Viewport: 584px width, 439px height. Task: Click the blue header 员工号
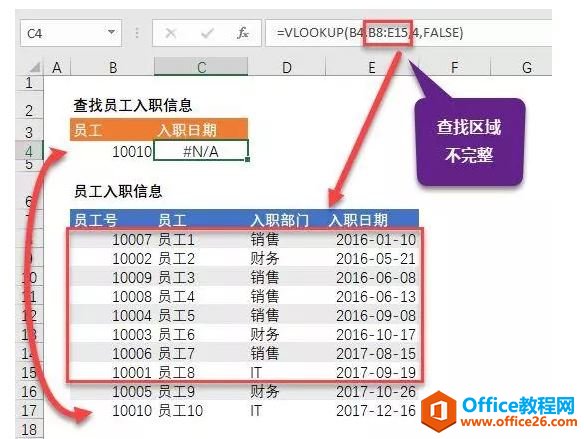pyautogui.click(x=96, y=220)
